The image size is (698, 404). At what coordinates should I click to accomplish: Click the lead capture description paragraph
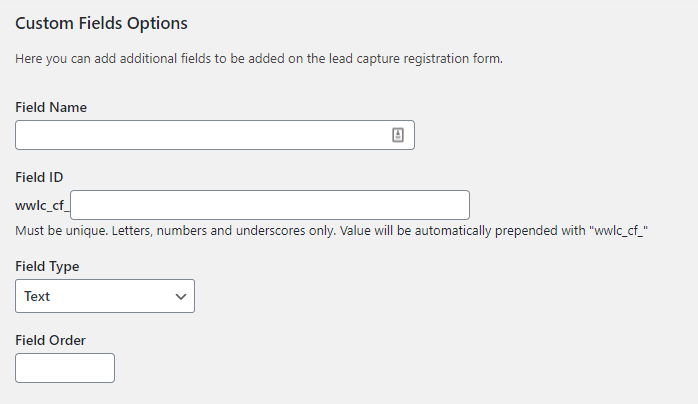(x=259, y=59)
